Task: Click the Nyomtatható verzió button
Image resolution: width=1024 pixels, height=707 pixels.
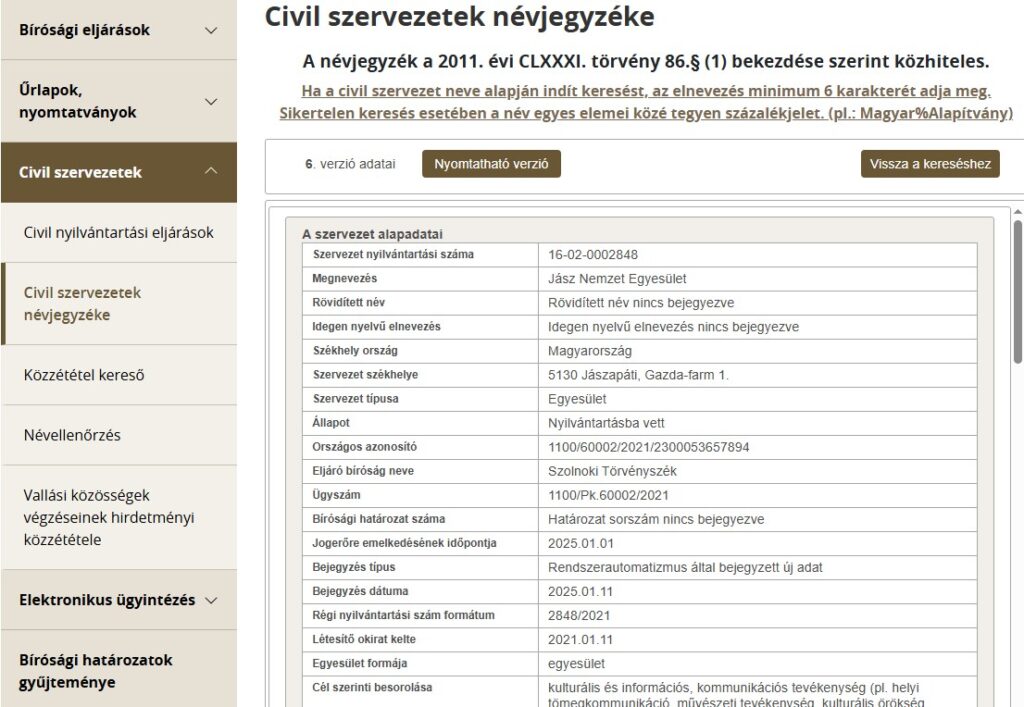Action: click(x=491, y=164)
